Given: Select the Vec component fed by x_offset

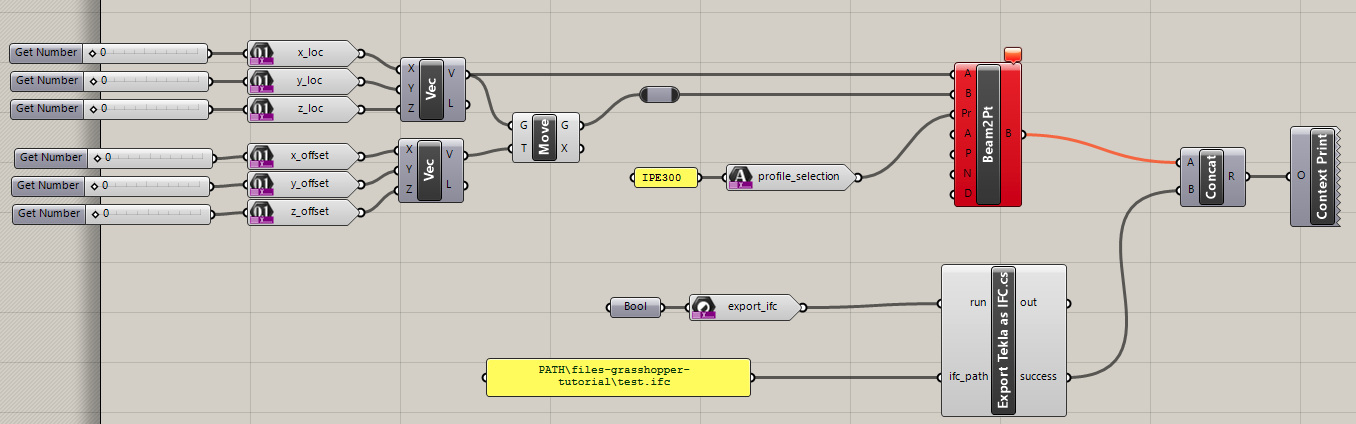Looking at the screenshot, I should point(431,170).
